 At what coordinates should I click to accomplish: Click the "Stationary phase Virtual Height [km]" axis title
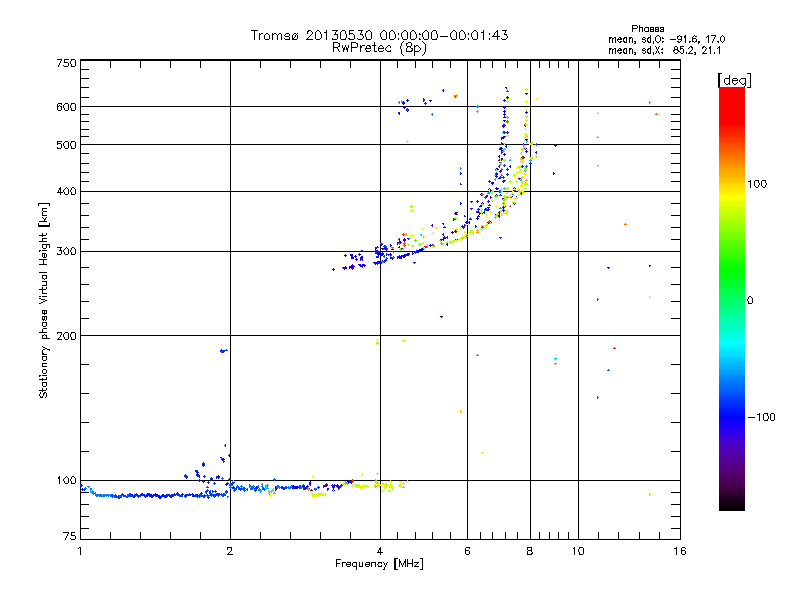click(43, 300)
